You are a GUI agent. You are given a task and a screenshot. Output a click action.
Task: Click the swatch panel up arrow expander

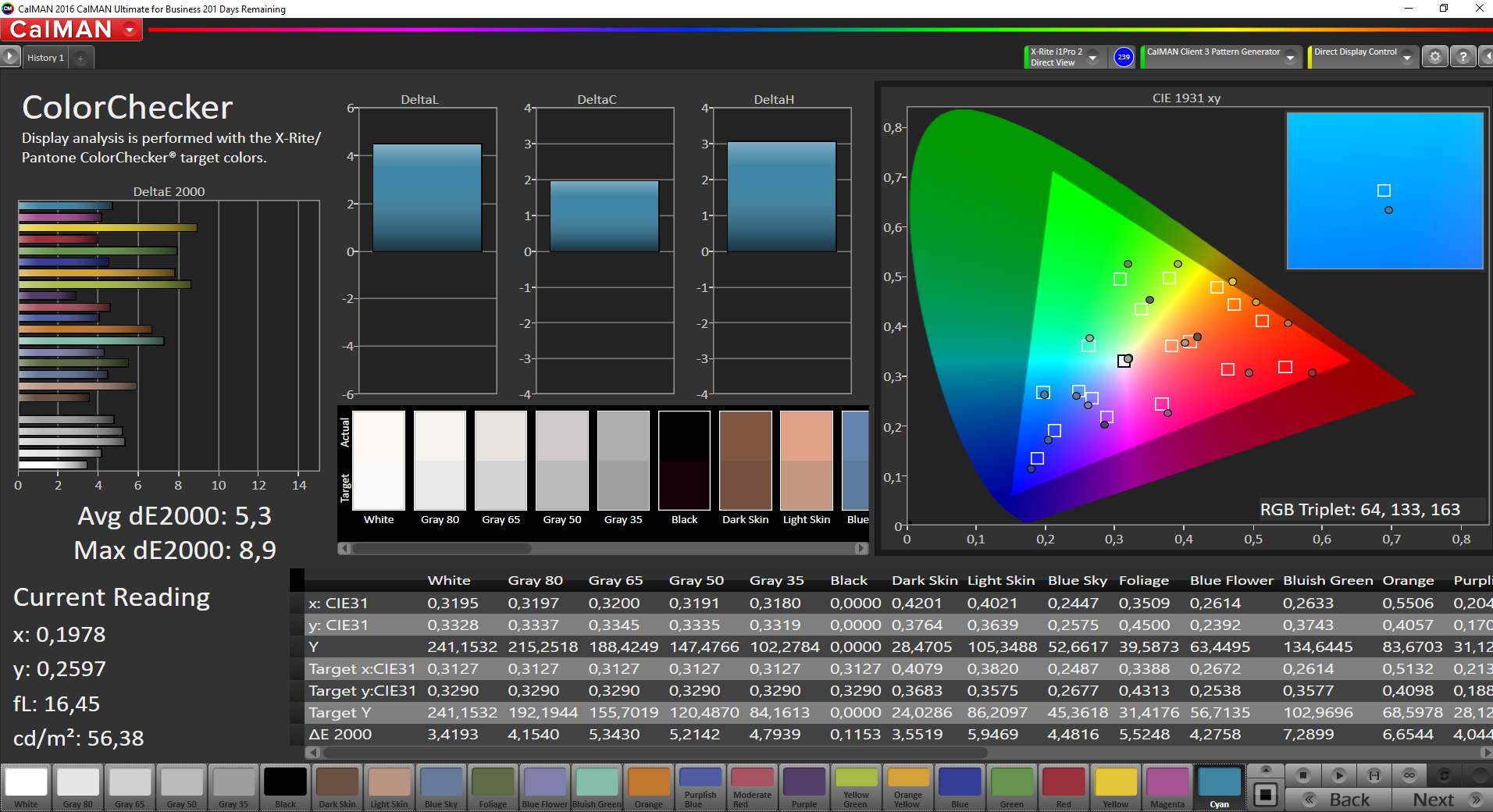point(1266,770)
